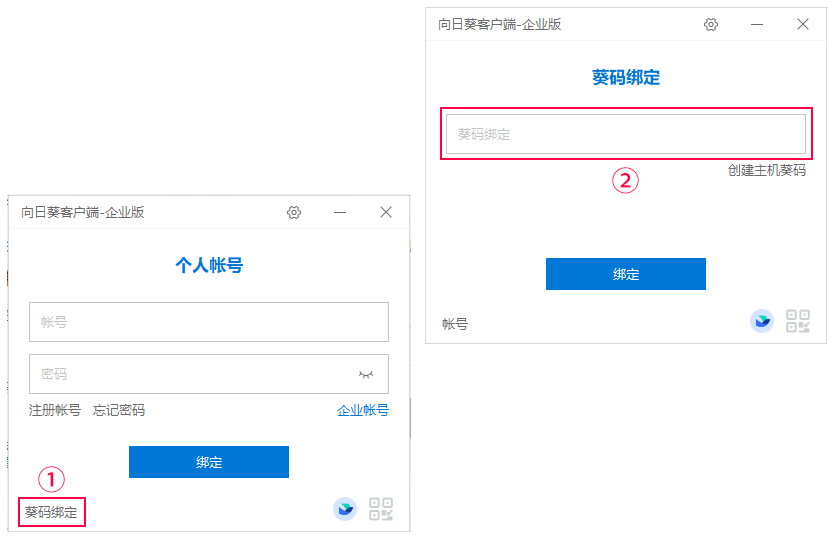This screenshot has height=540, width=833.
Task: Open 创建主机葵码 link
Action: pos(767,171)
